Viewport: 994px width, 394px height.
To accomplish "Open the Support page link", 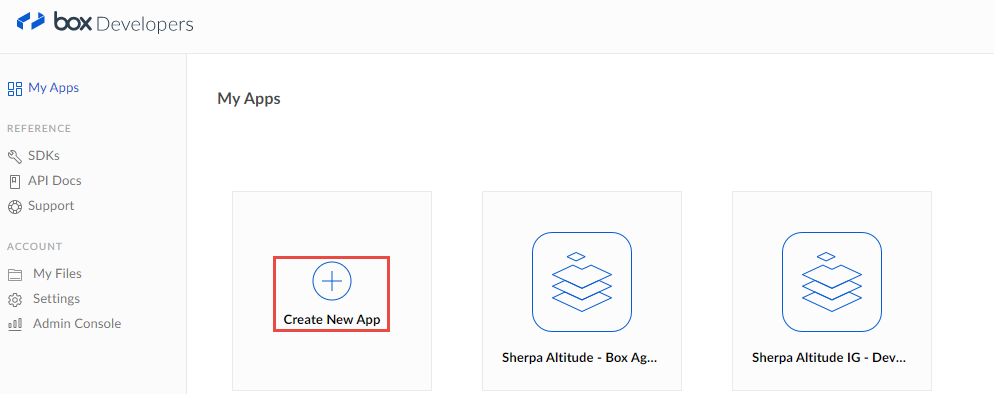I will 51,205.
